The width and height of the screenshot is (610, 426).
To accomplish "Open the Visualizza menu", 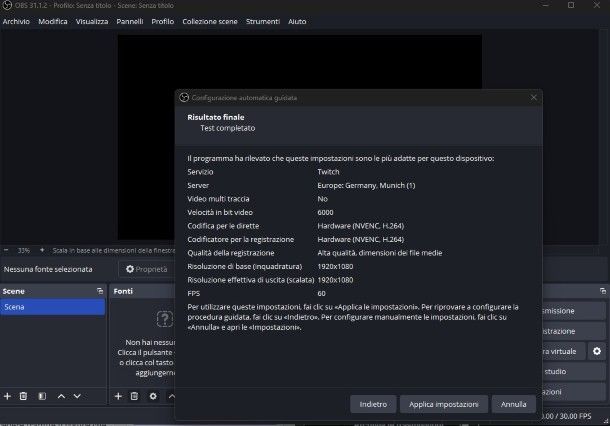I will tap(92, 21).
